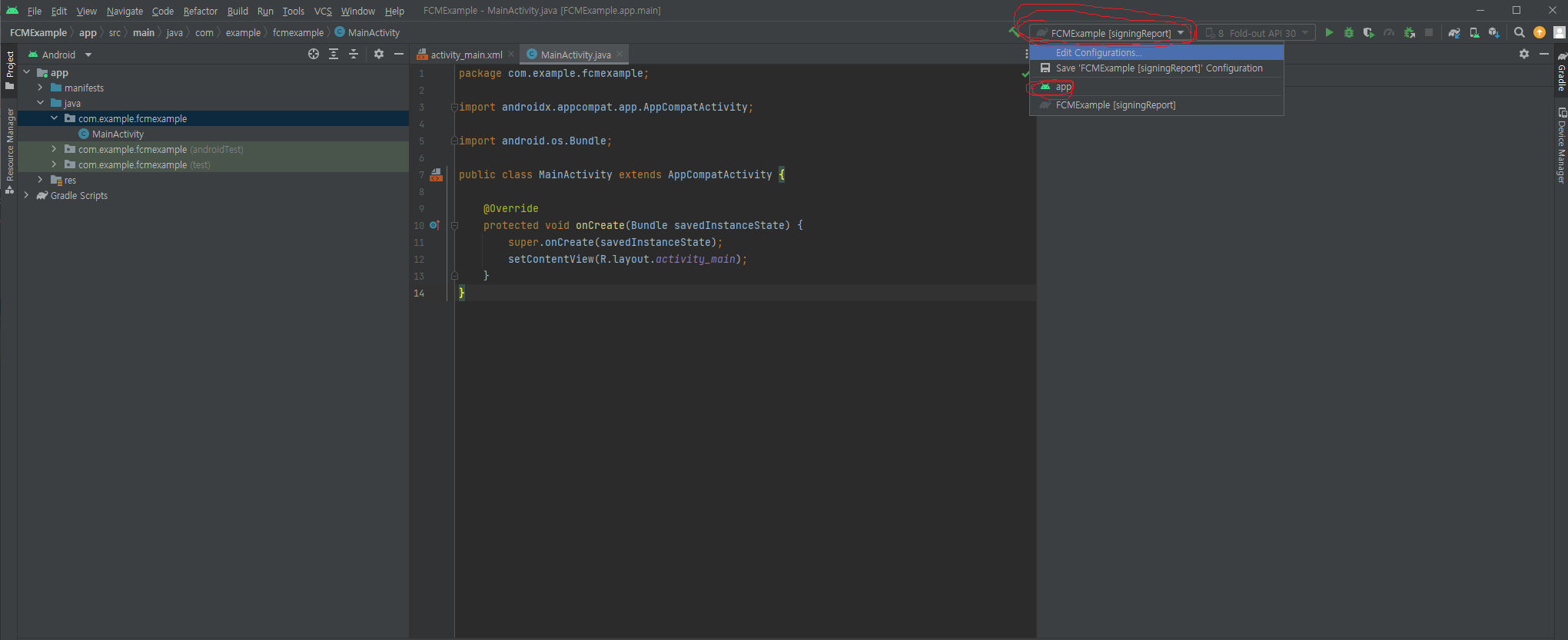The height and width of the screenshot is (640, 1568).
Task: Close the activity_main.xml tab
Action: point(511,55)
